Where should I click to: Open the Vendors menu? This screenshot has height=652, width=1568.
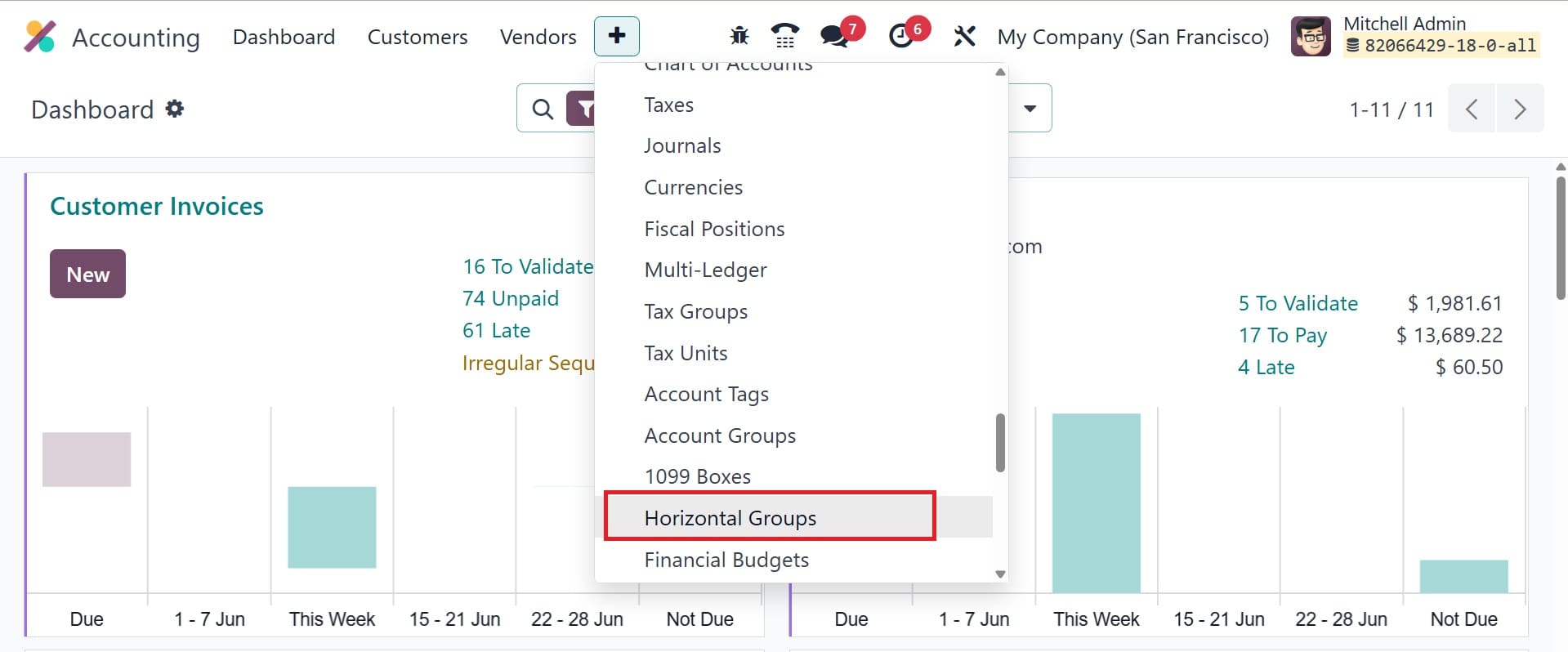(538, 37)
